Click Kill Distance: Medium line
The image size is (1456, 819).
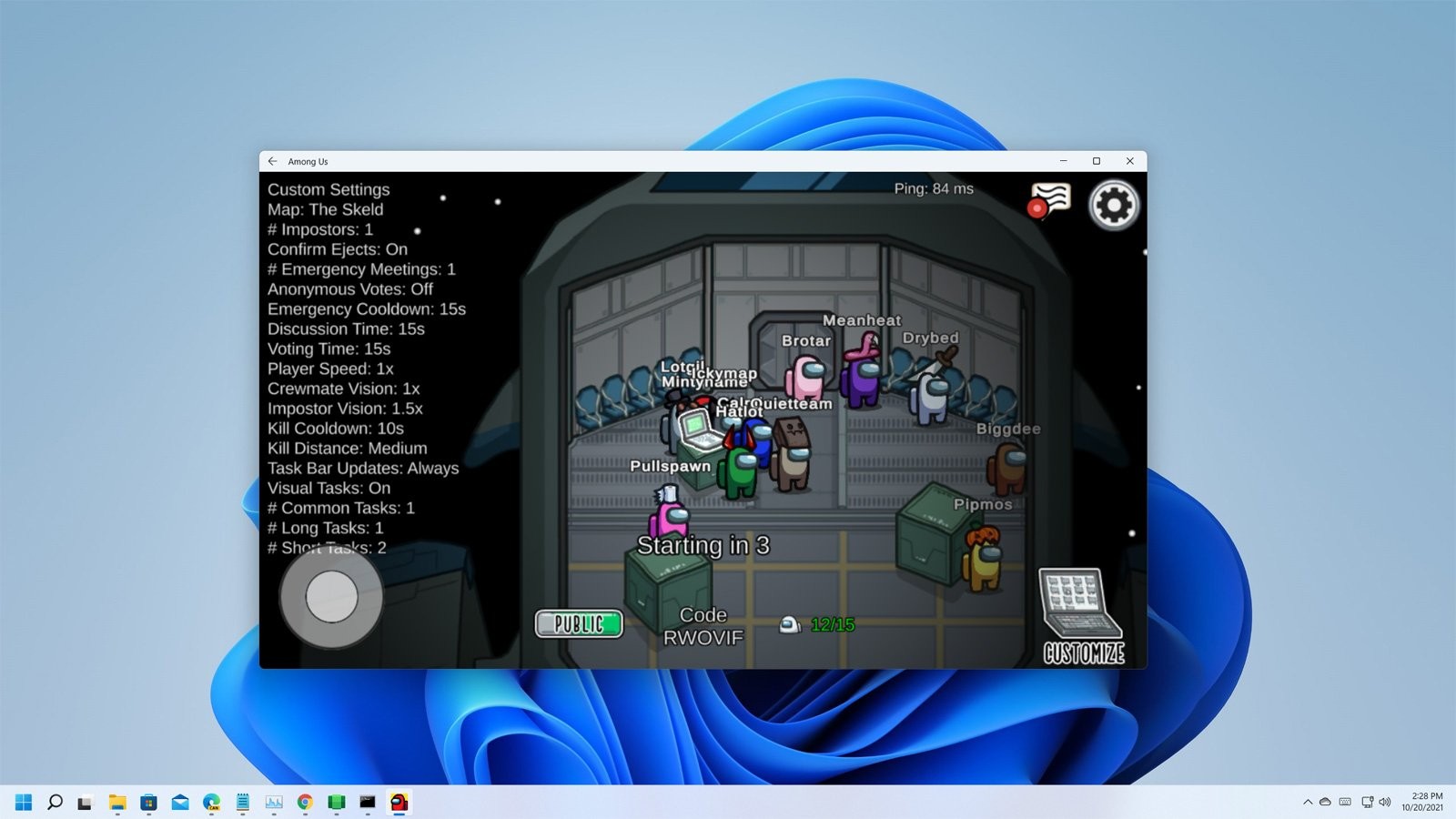pyautogui.click(x=347, y=449)
